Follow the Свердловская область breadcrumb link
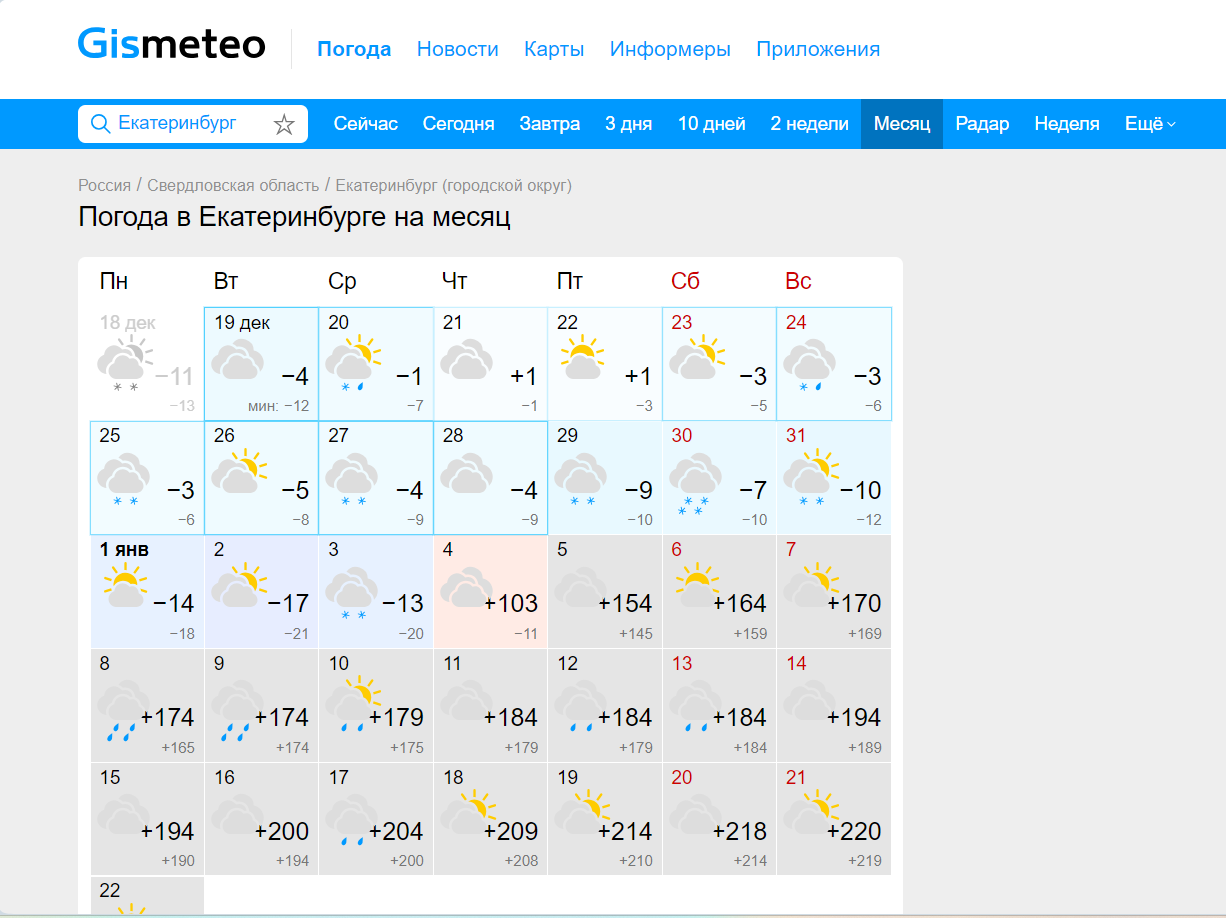Viewport: 1226px width, 918px height. pyautogui.click(x=233, y=185)
